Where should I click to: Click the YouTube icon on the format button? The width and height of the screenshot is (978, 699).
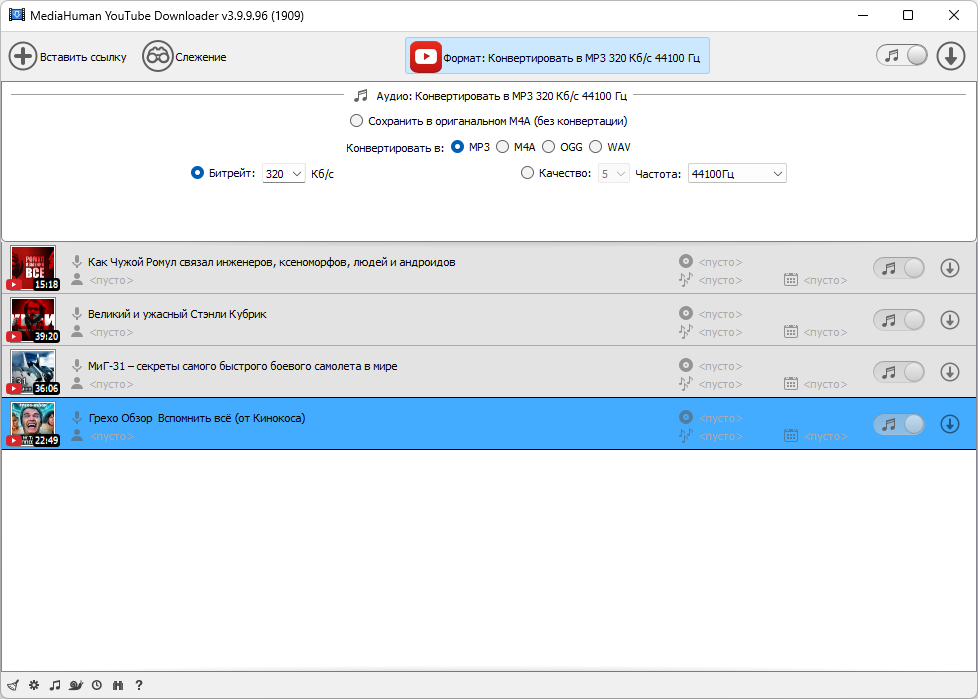coord(424,56)
